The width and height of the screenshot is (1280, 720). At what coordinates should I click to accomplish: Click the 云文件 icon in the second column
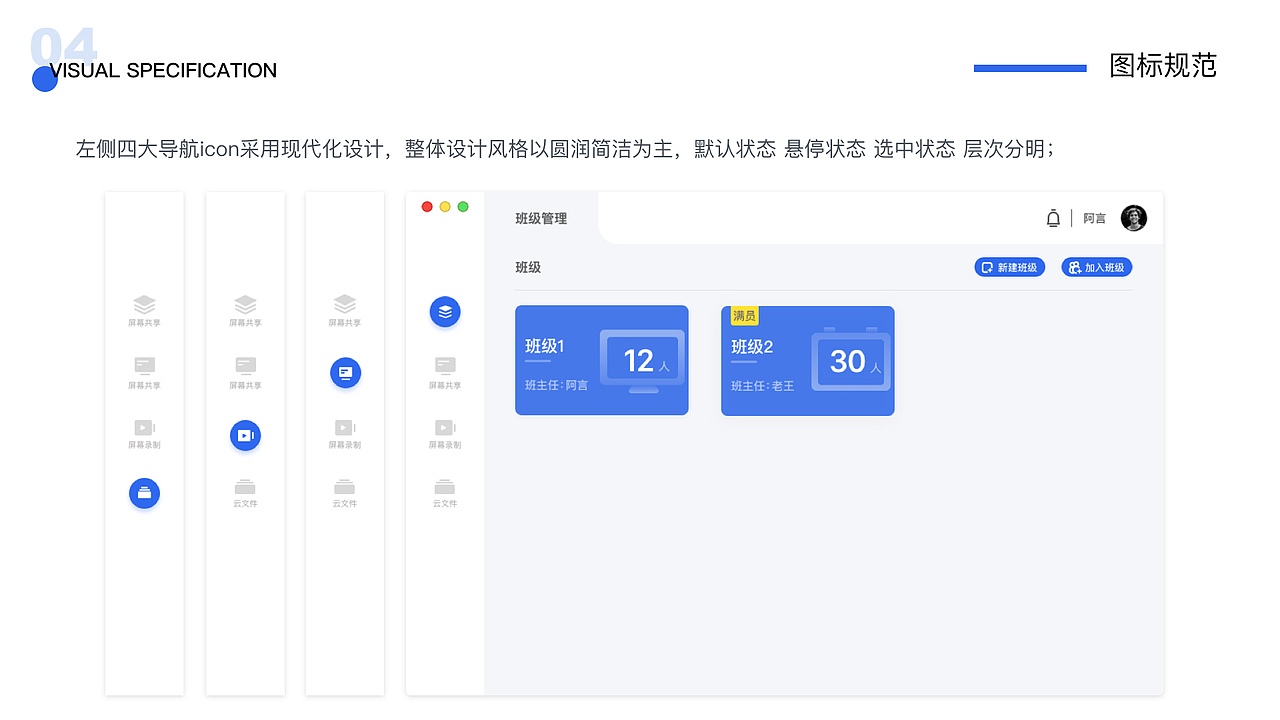coord(245,487)
